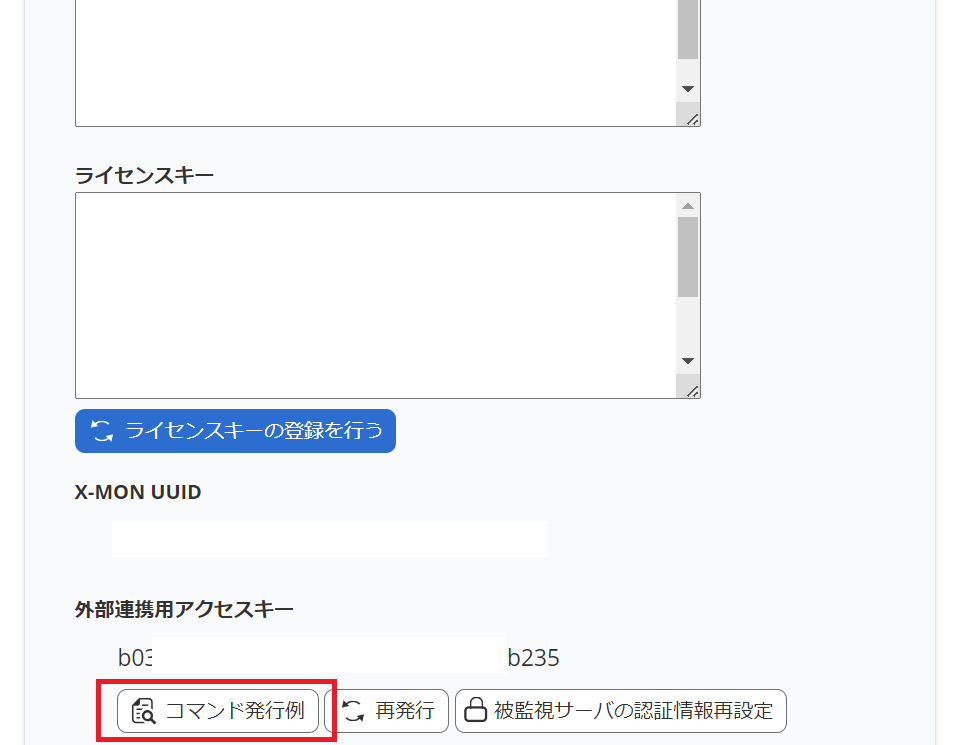The image size is (961, 745).
Task: Click the ライセンスキー text area scrollbar thumb
Action: point(688,257)
